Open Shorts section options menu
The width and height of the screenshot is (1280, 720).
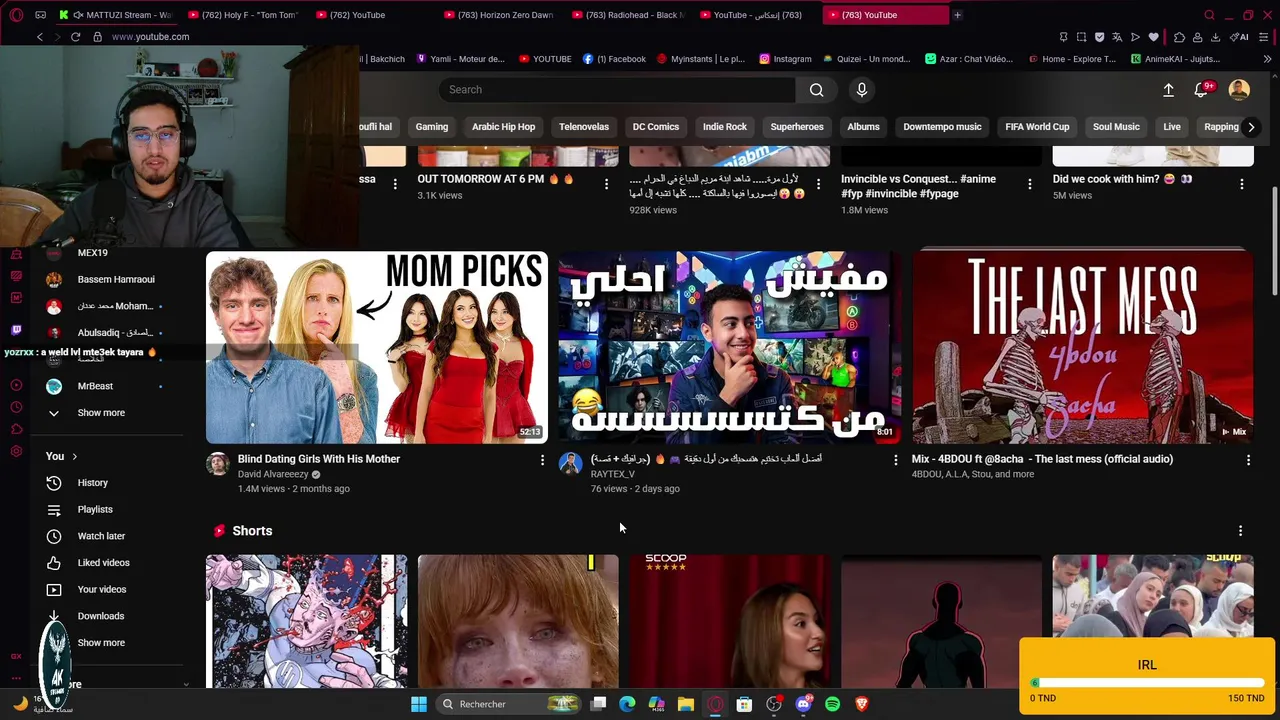[x=1240, y=531]
